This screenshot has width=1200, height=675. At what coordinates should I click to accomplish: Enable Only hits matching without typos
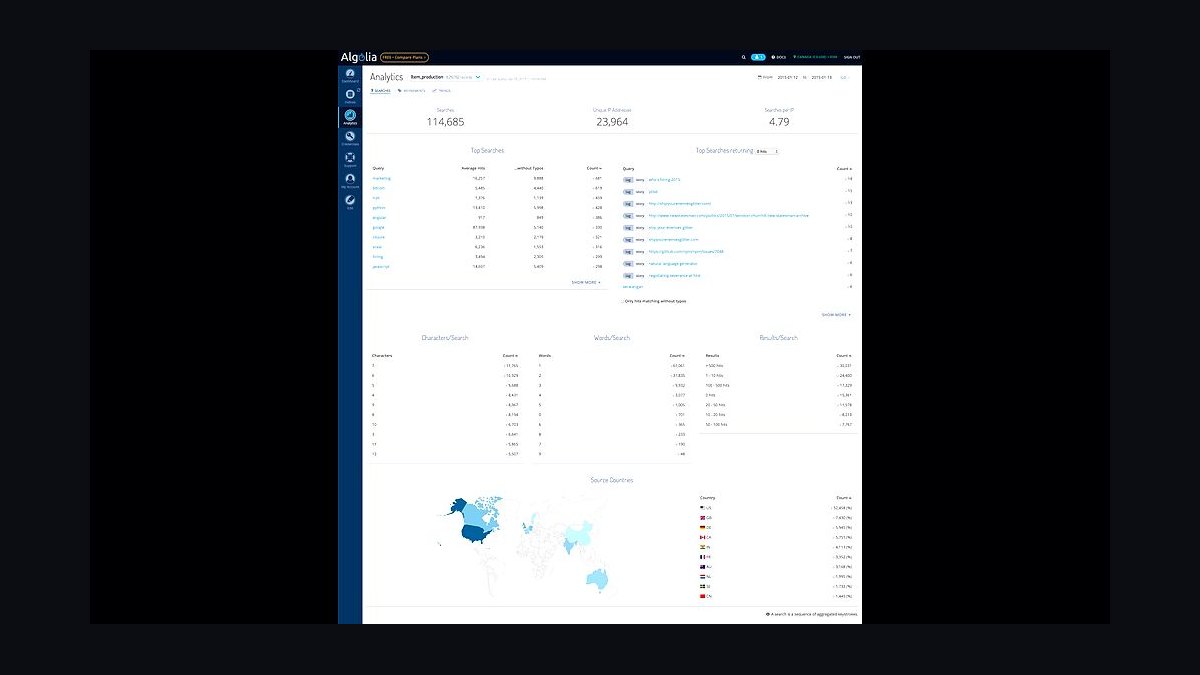[x=620, y=301]
